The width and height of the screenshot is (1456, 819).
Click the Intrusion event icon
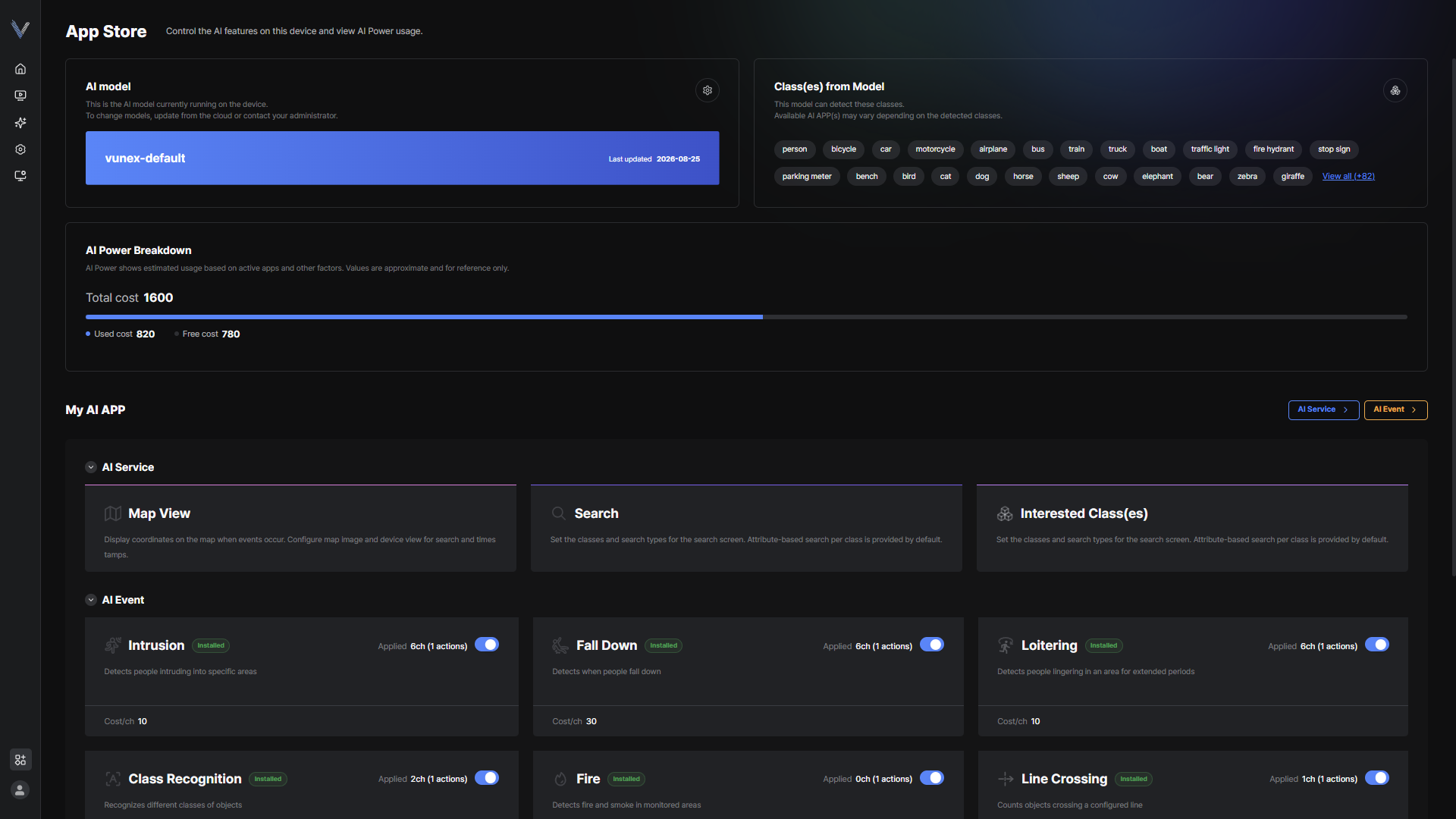(x=113, y=645)
